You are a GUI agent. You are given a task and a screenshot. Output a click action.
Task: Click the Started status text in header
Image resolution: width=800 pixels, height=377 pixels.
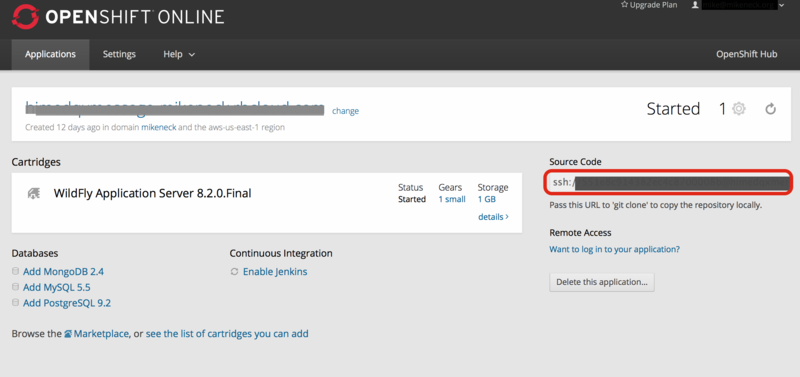click(x=673, y=109)
